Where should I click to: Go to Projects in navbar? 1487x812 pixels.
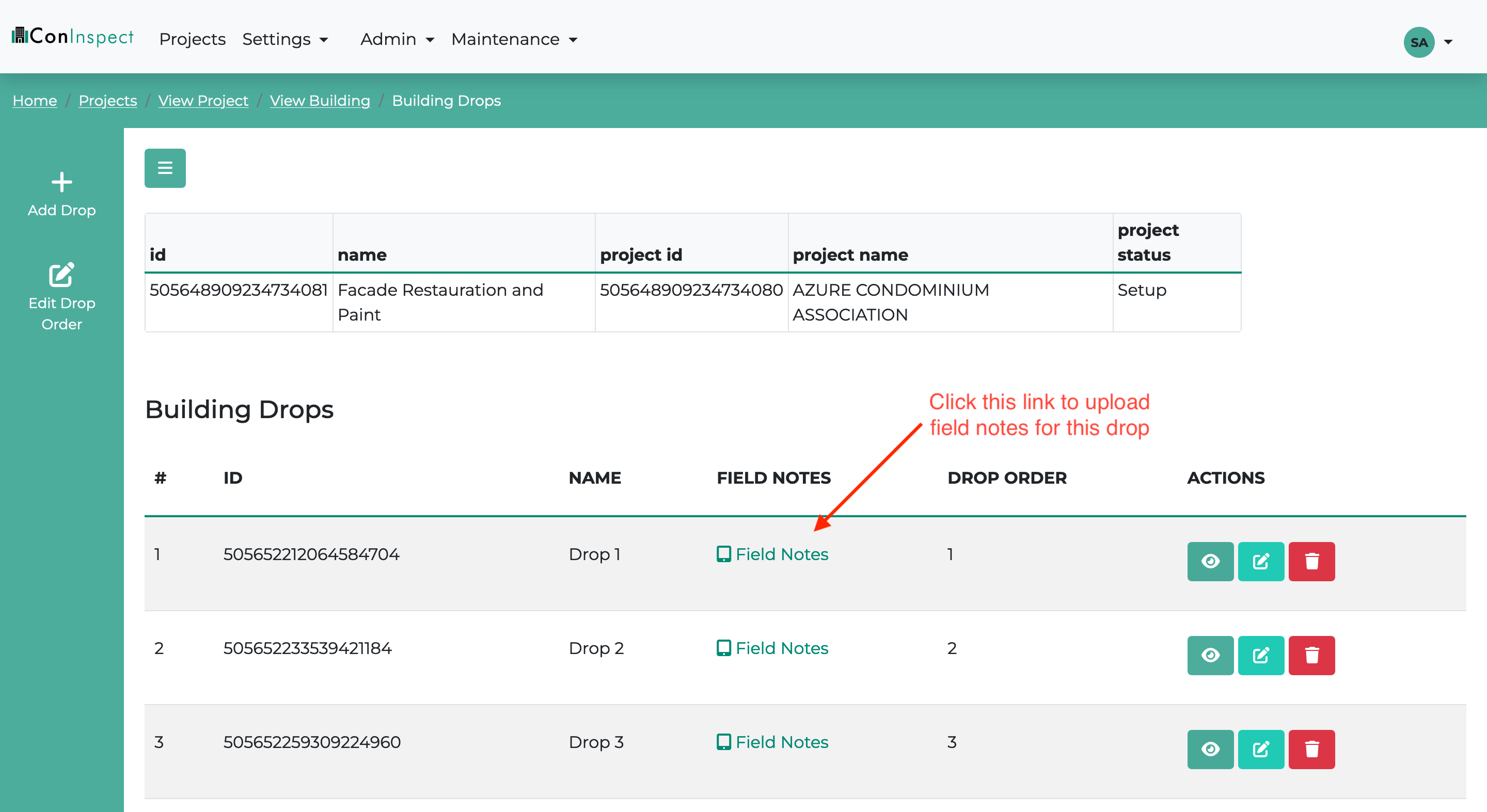(192, 39)
